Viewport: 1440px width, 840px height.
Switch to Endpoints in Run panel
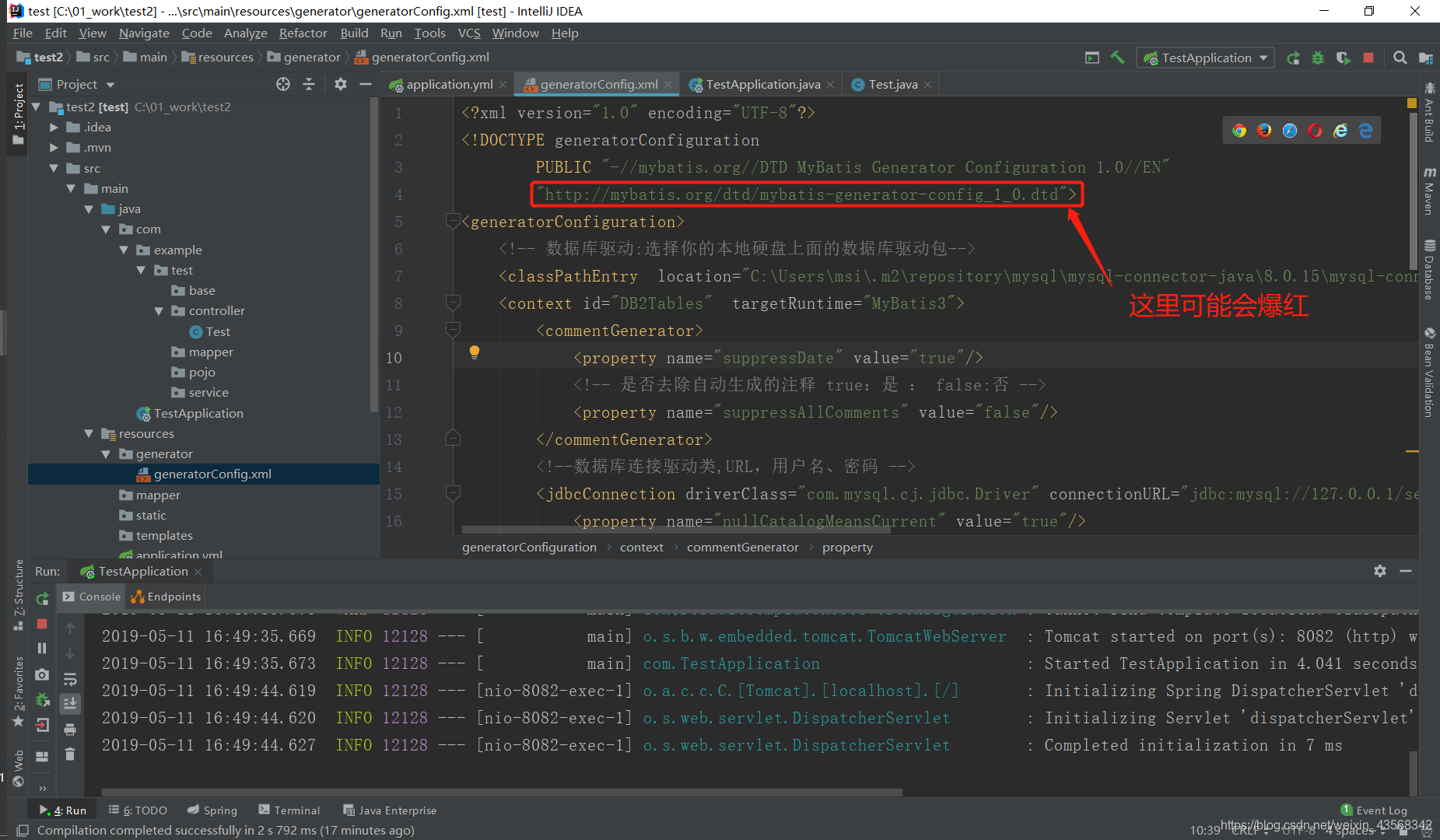click(x=166, y=597)
